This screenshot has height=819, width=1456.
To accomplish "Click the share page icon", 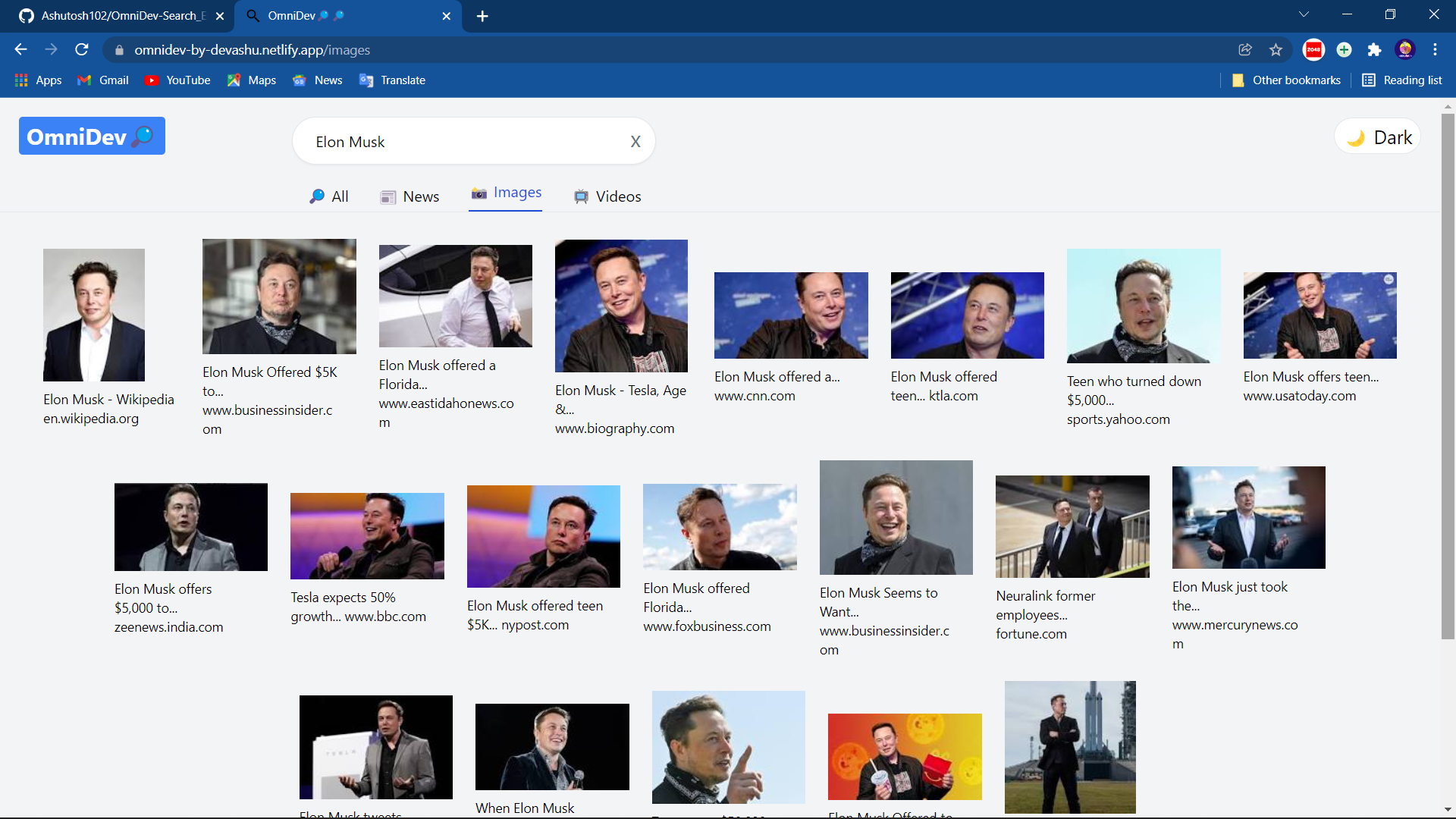I will pyautogui.click(x=1244, y=50).
